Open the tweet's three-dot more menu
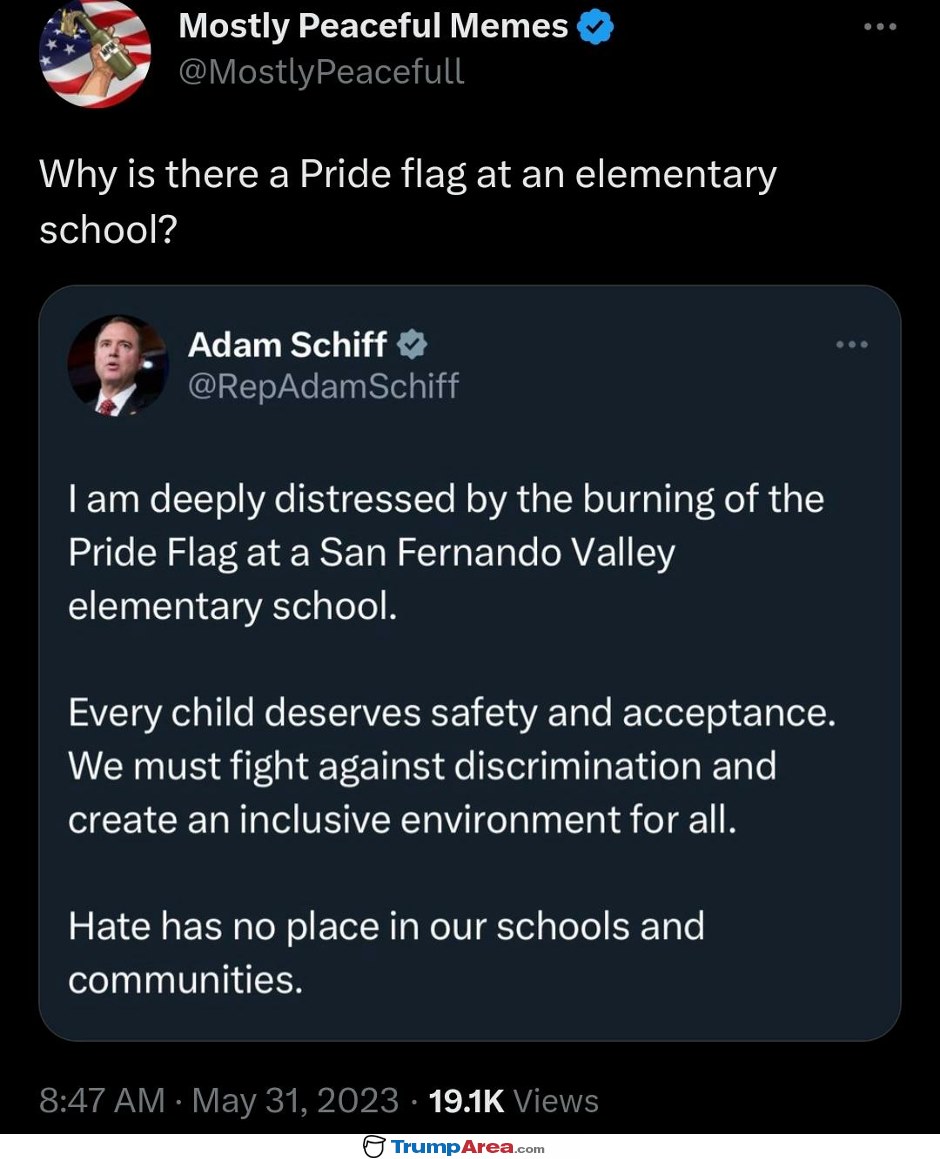This screenshot has height=1159, width=940. (880, 27)
